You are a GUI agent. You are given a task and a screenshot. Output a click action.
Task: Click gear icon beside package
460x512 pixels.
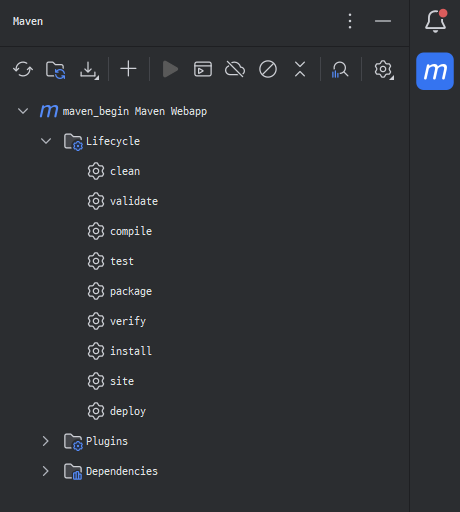tap(96, 291)
